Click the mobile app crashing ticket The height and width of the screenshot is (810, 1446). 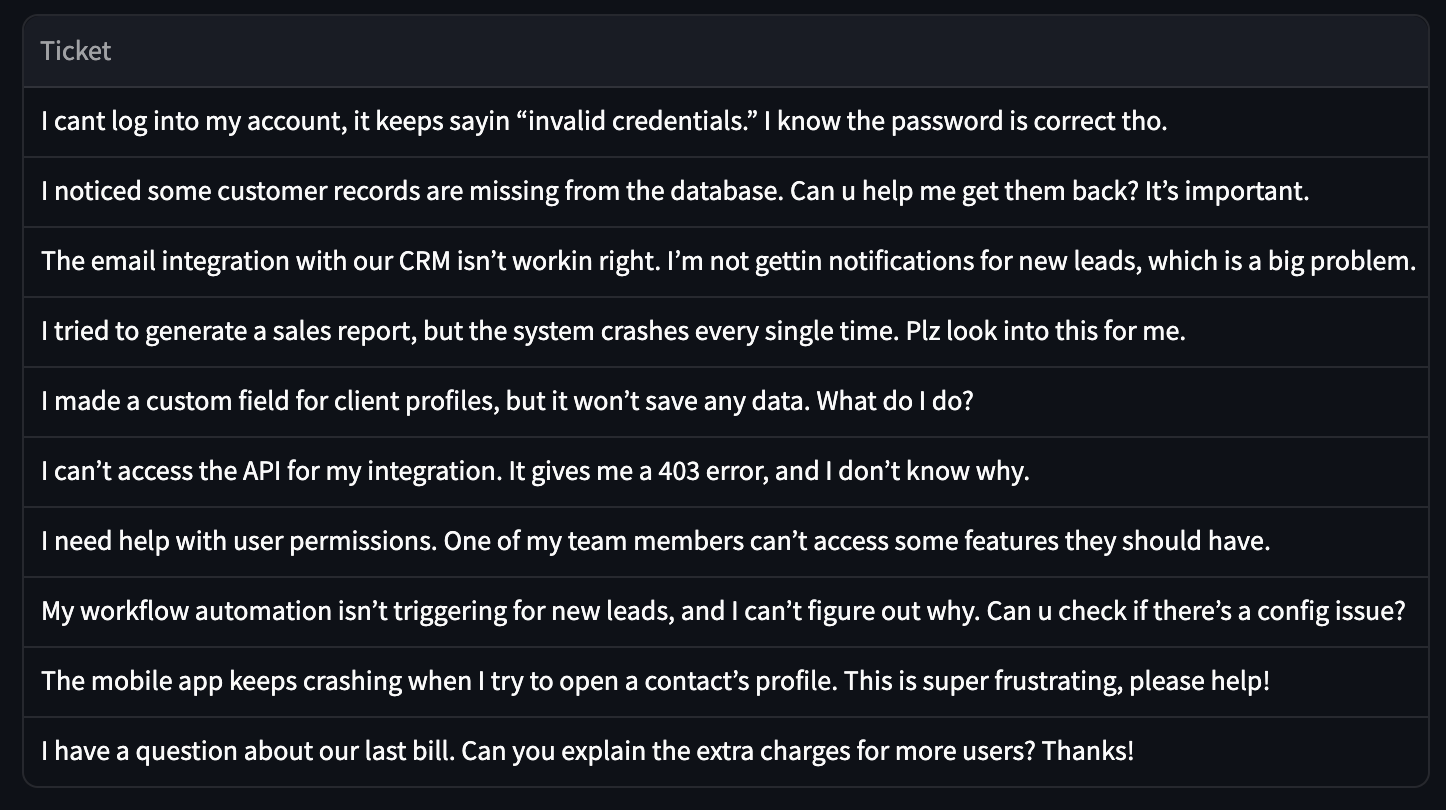pos(726,682)
